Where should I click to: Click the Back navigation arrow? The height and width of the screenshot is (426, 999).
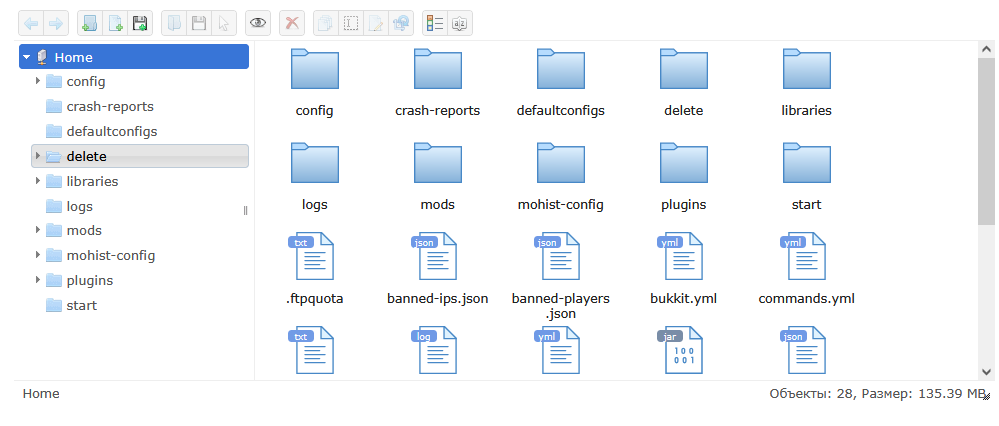coord(31,24)
